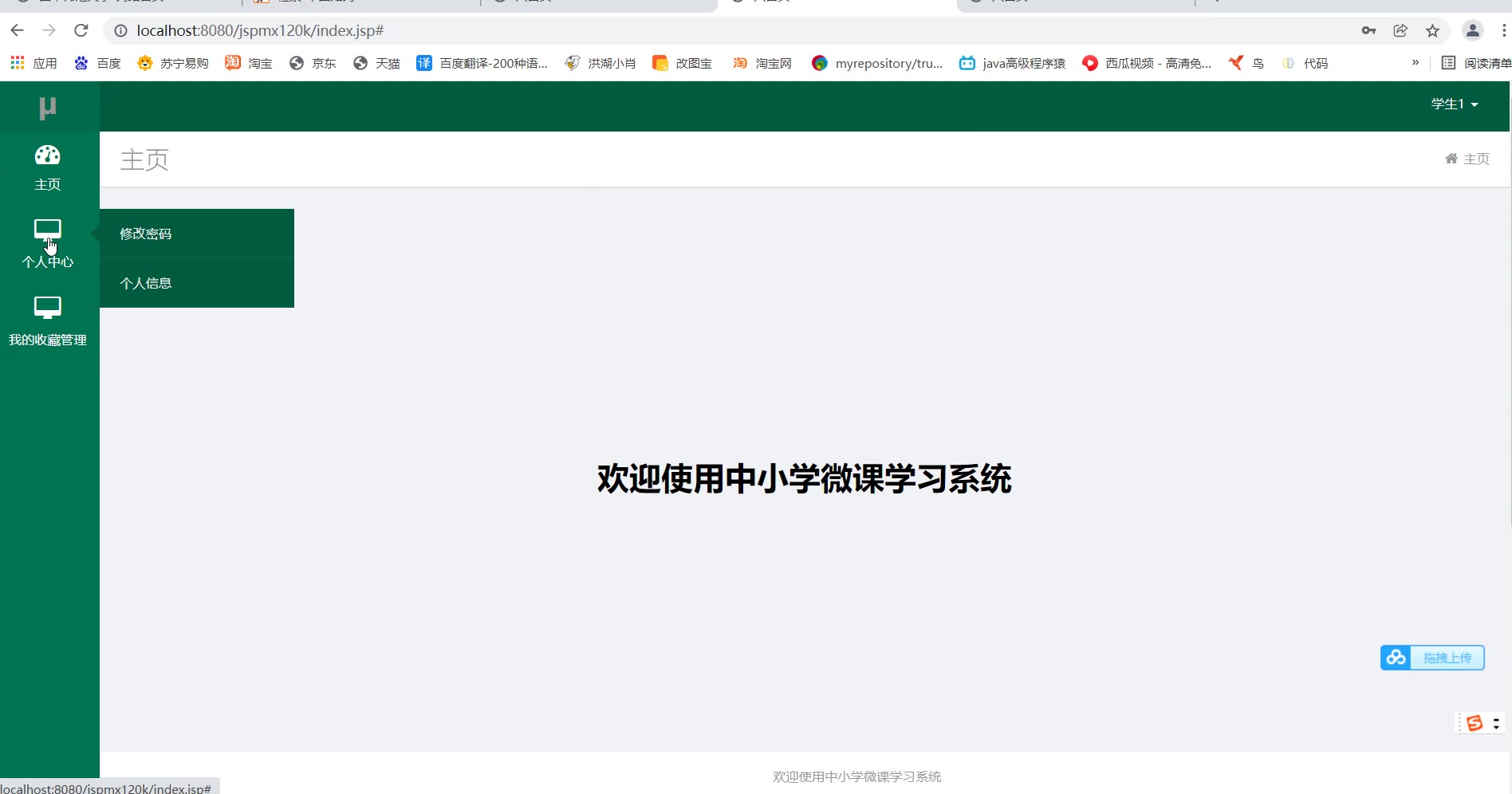This screenshot has height=794, width=1512.
Task: Click the share page icon
Action: (x=1400, y=30)
